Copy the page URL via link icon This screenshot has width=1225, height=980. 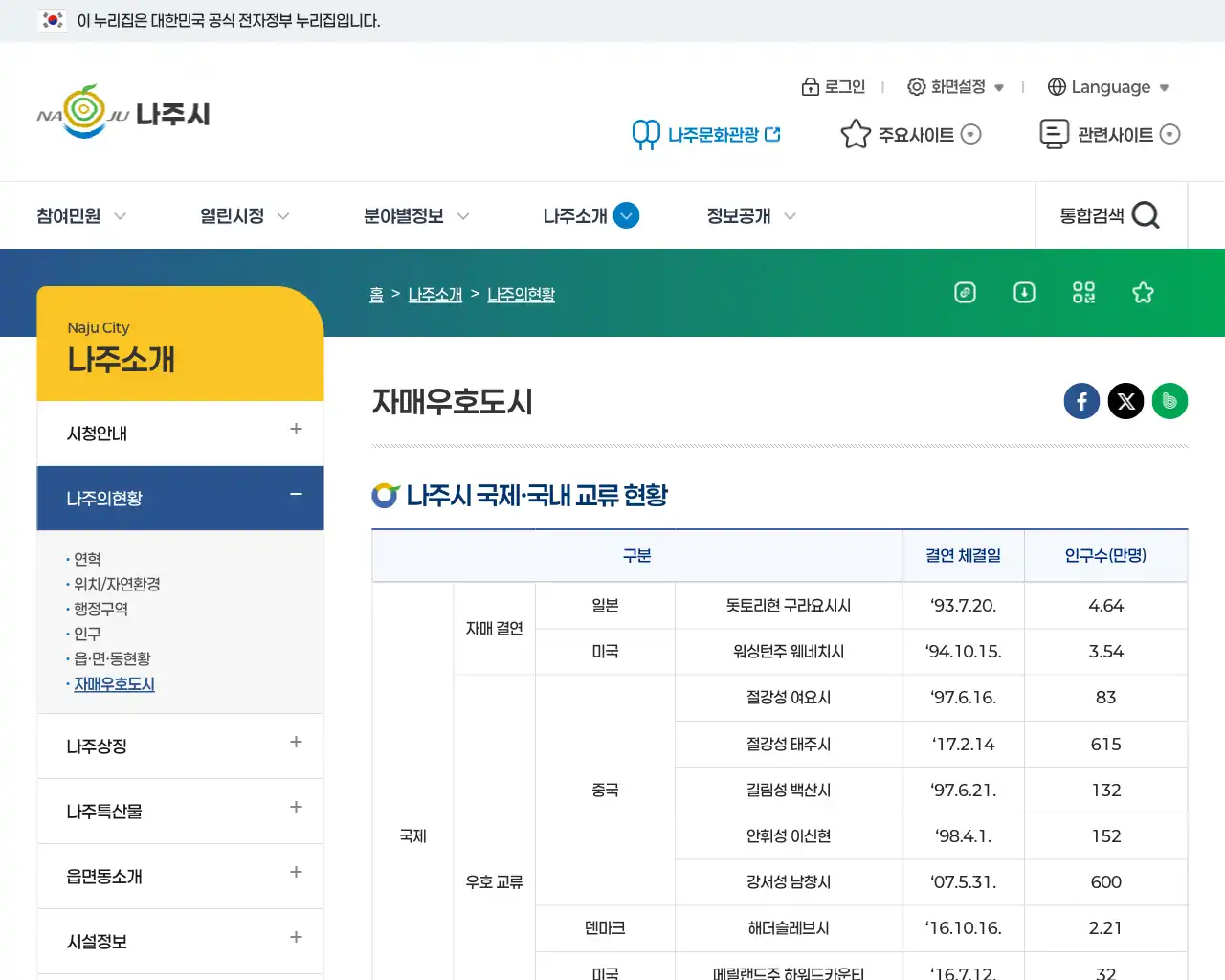pyautogui.click(x=965, y=293)
